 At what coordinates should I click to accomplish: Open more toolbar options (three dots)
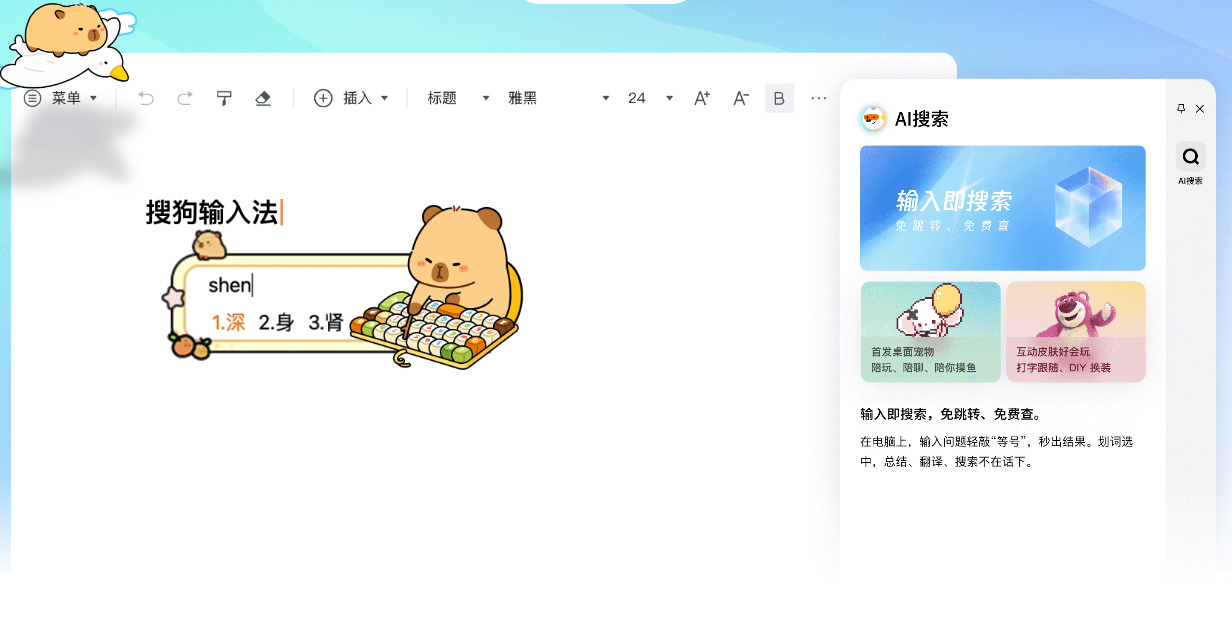coord(819,98)
